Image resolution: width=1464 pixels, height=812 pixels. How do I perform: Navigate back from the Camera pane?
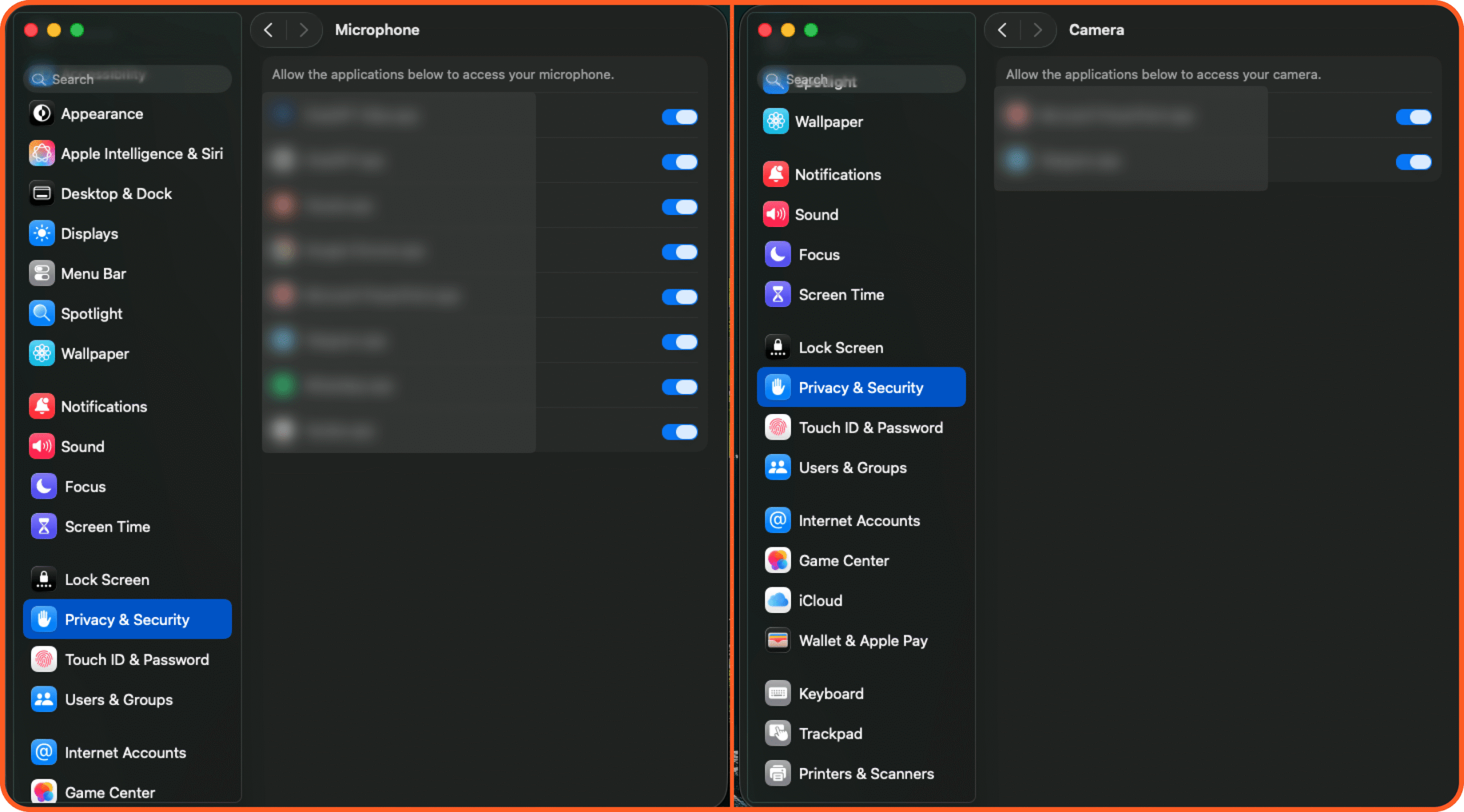(1002, 30)
